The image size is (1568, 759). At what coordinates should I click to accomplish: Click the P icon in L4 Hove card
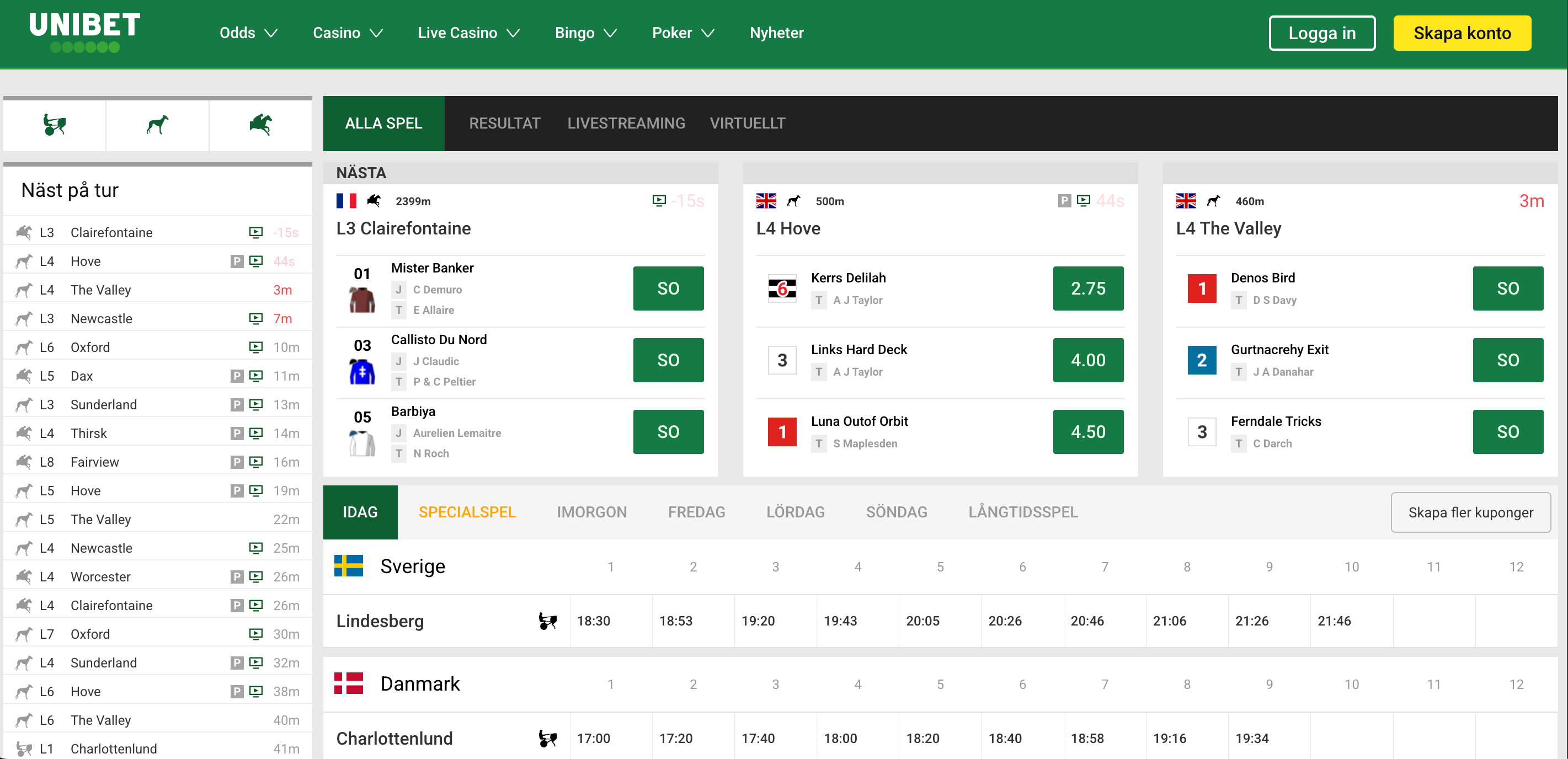[x=1064, y=200]
